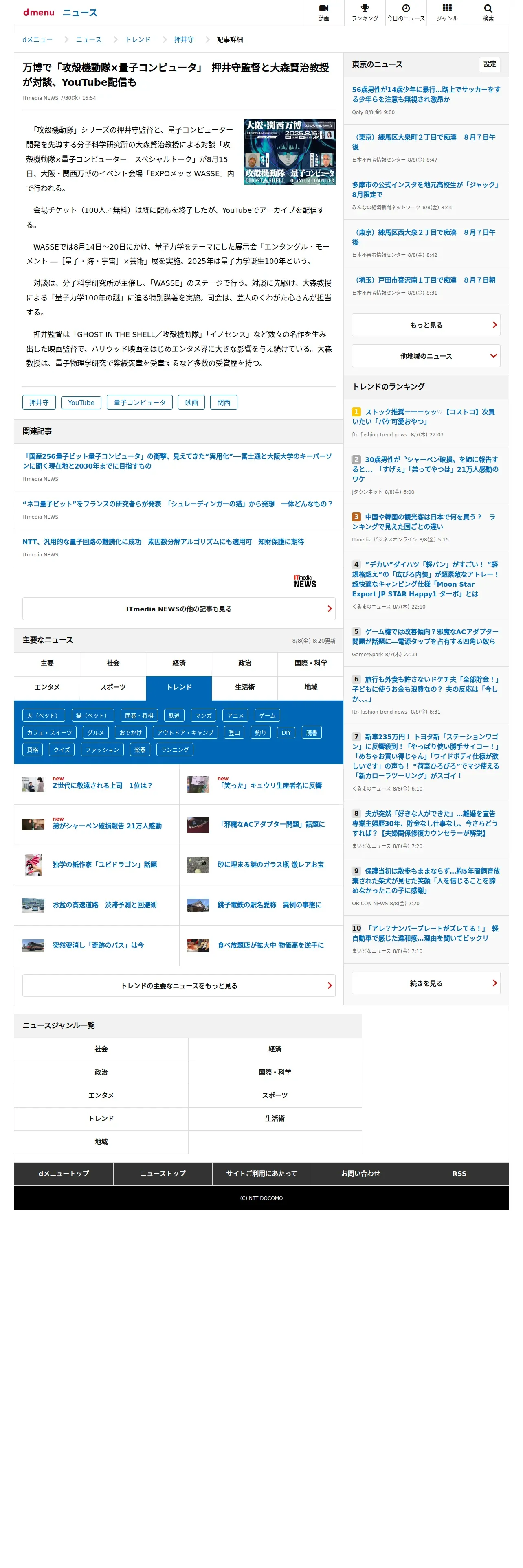The width and height of the screenshot is (523, 1568).
Task: Click the ITmedia NEWS logo
Action: [x=304, y=581]
